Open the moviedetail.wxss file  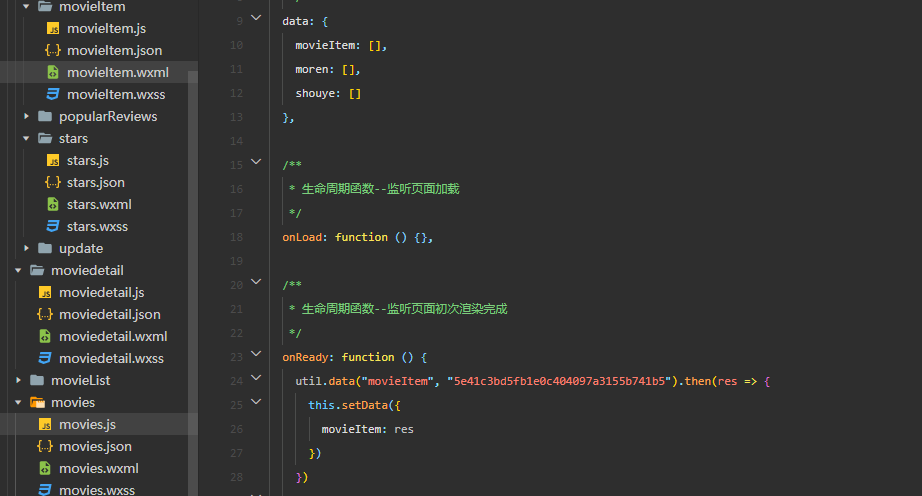click(111, 358)
